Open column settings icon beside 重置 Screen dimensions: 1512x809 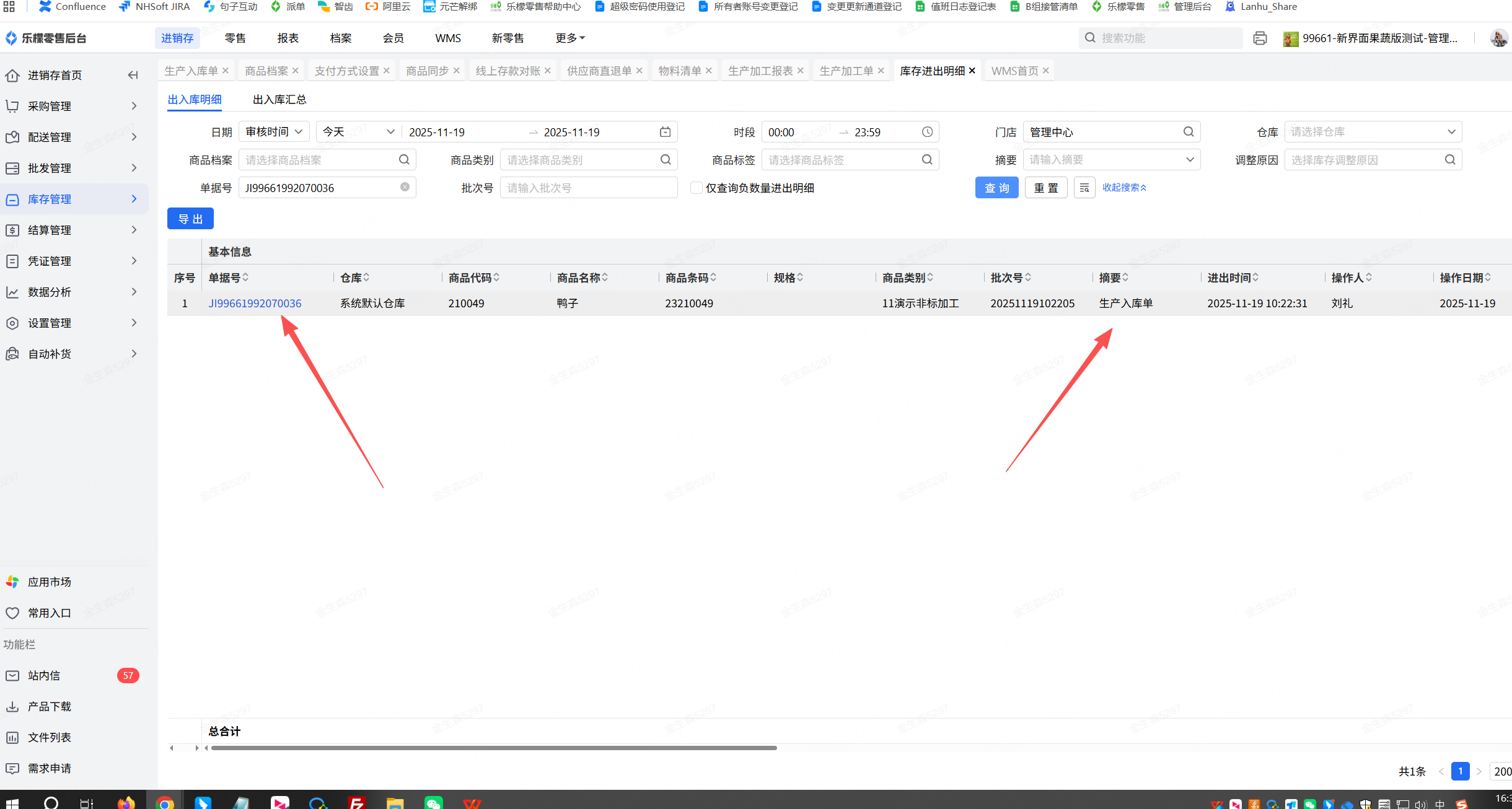(x=1084, y=188)
